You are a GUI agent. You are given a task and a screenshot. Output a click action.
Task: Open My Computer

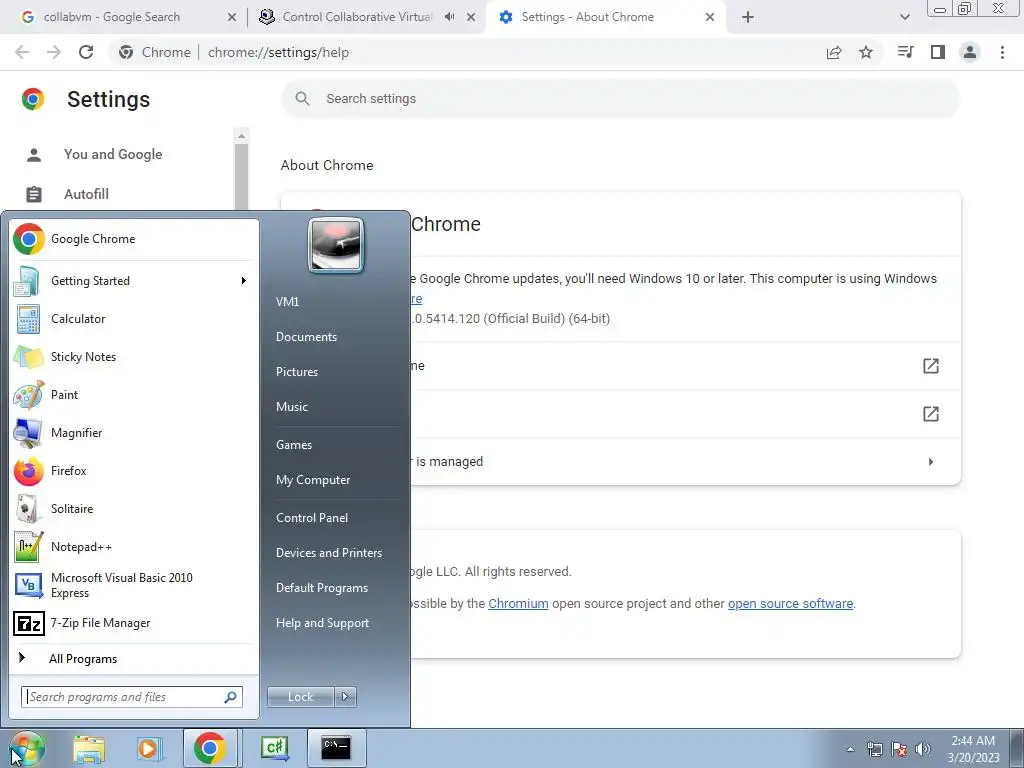click(x=336, y=480)
